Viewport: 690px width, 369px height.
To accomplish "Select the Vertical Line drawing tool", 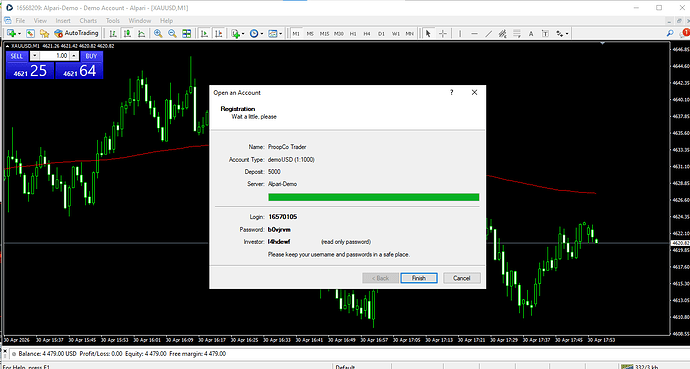I will 460,33.
